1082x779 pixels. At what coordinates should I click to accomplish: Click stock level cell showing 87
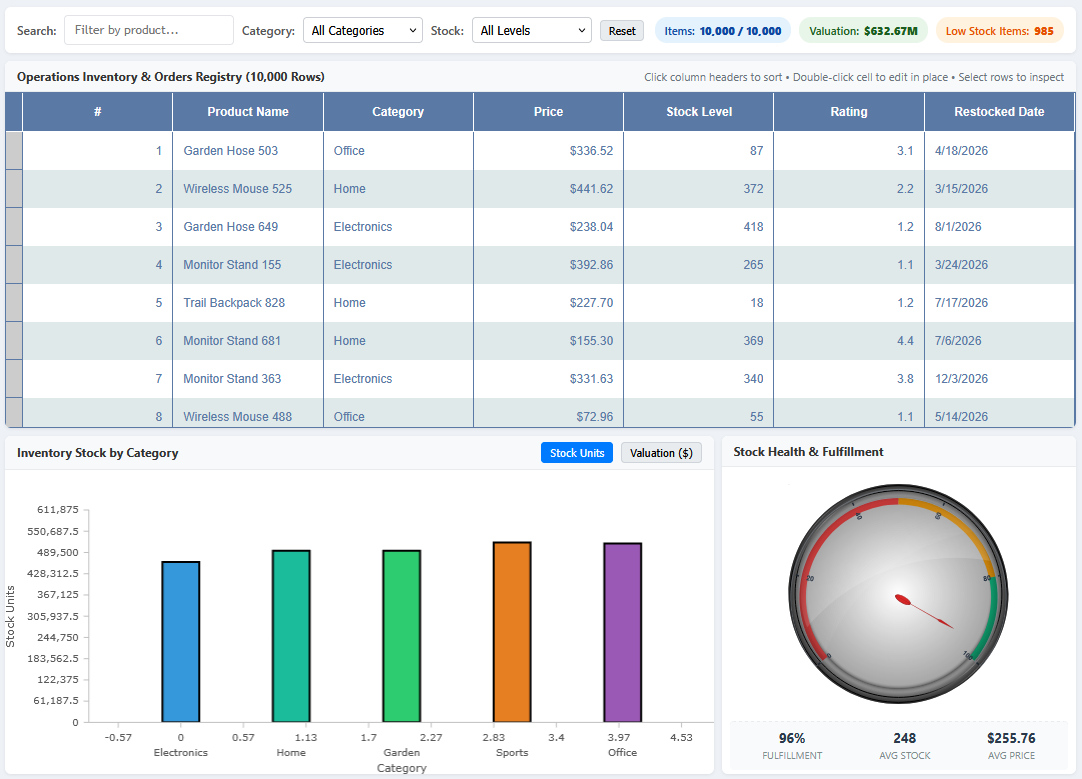click(x=698, y=150)
